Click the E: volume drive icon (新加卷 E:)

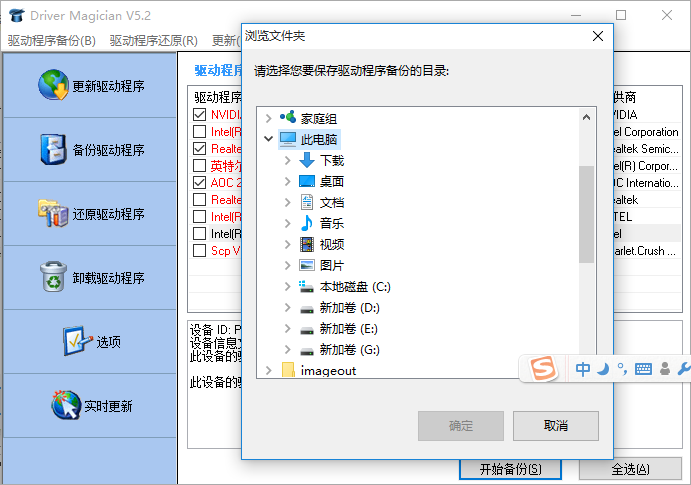307,330
